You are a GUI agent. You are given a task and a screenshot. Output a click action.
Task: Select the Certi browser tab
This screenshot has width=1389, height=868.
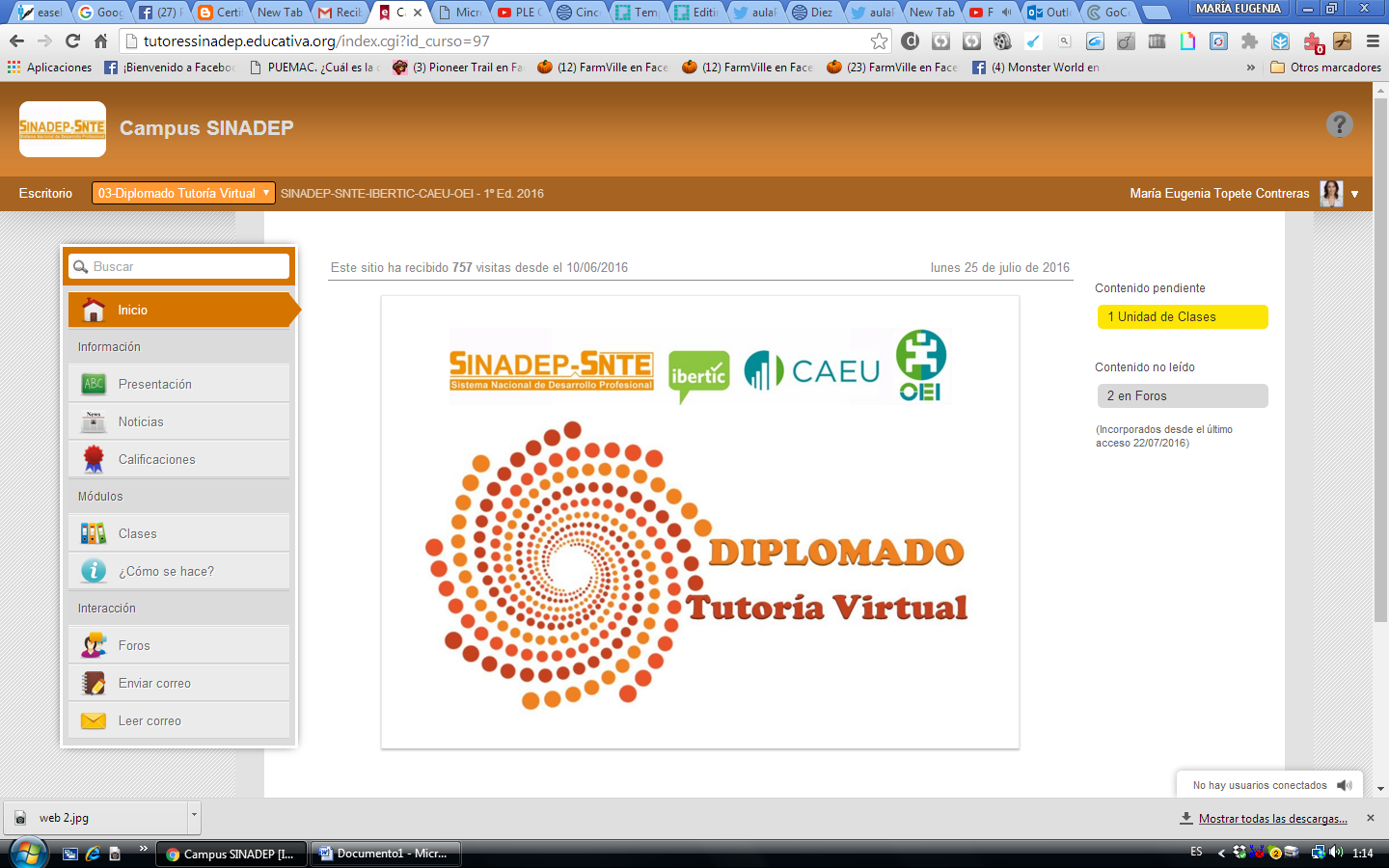[220, 12]
